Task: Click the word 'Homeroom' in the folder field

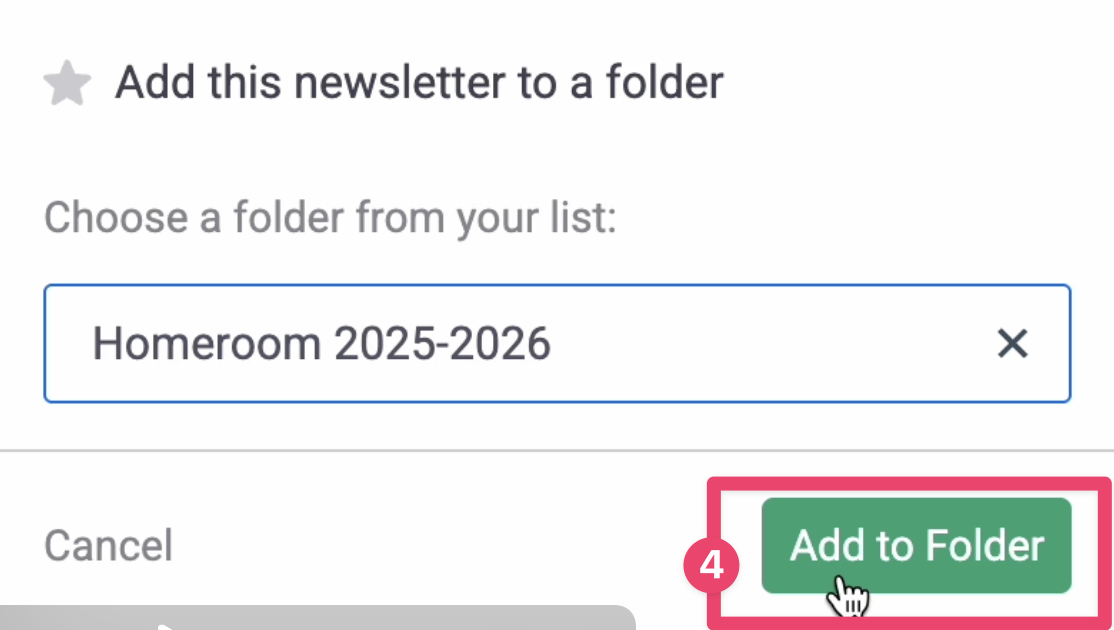Action: 207,344
